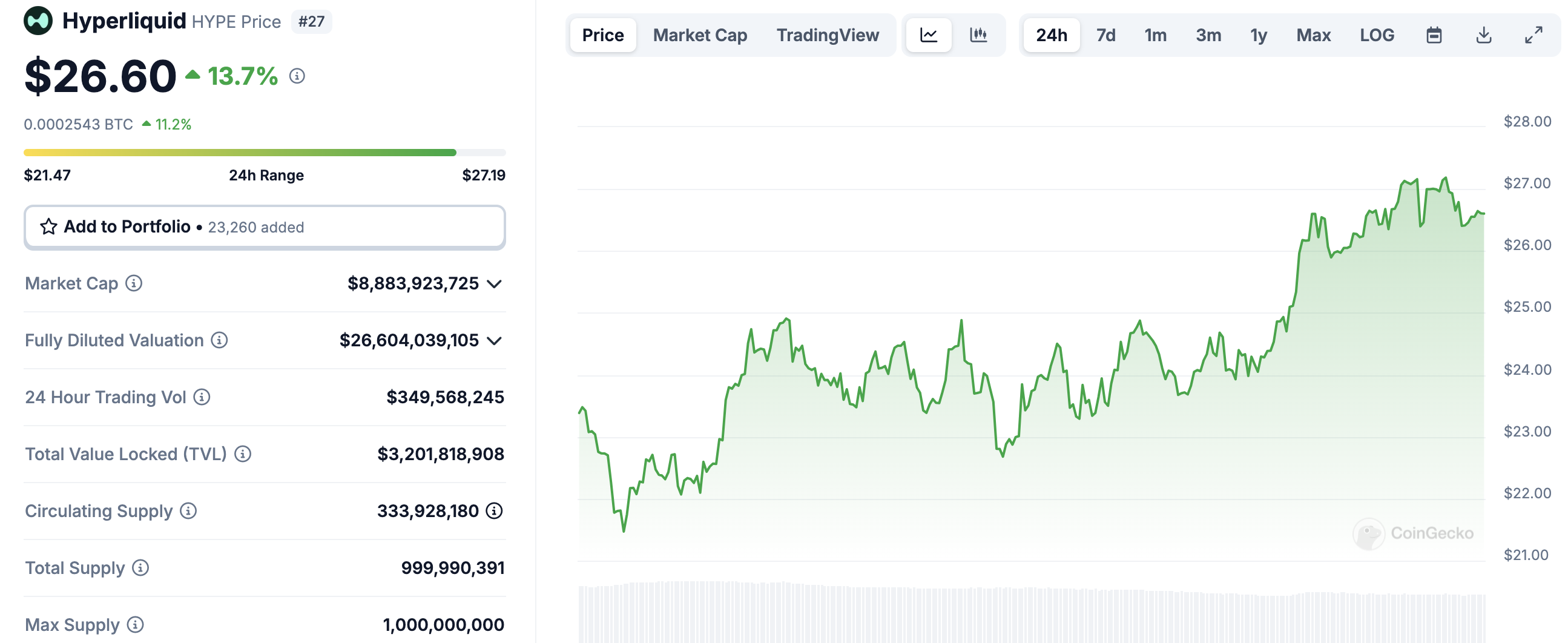The image size is (1568, 643).
Task: Expand chart to fullscreen
Action: click(x=1533, y=35)
